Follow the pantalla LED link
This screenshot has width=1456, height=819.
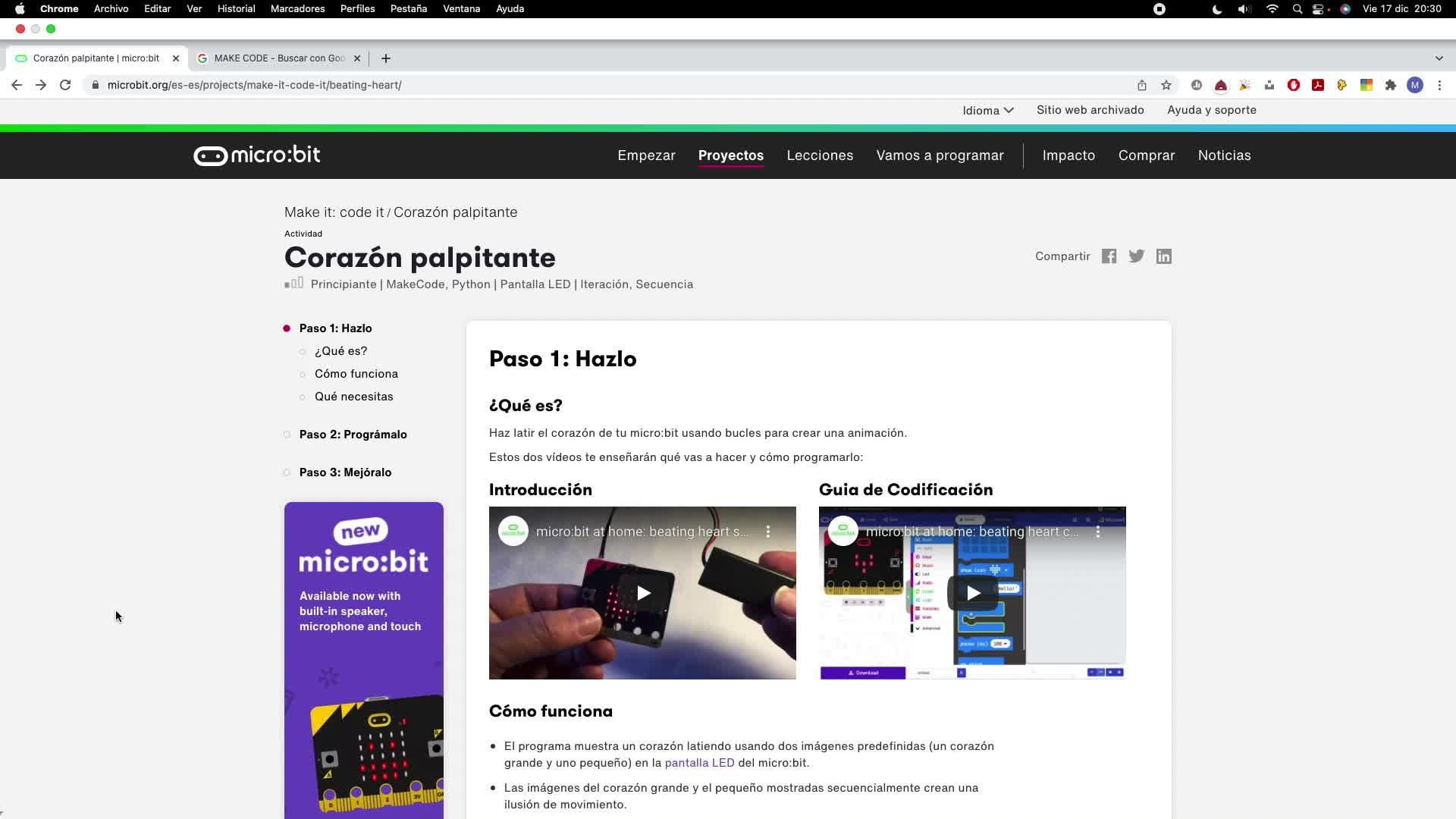[x=699, y=763]
